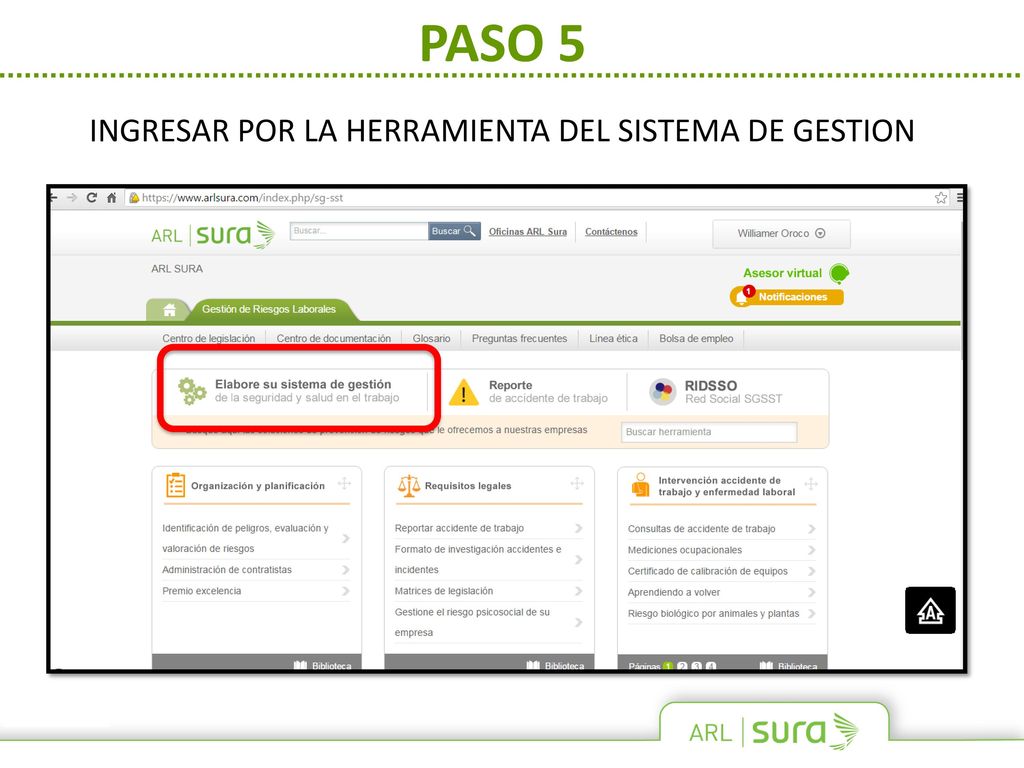Open the browser hamburger menu

click(959, 197)
